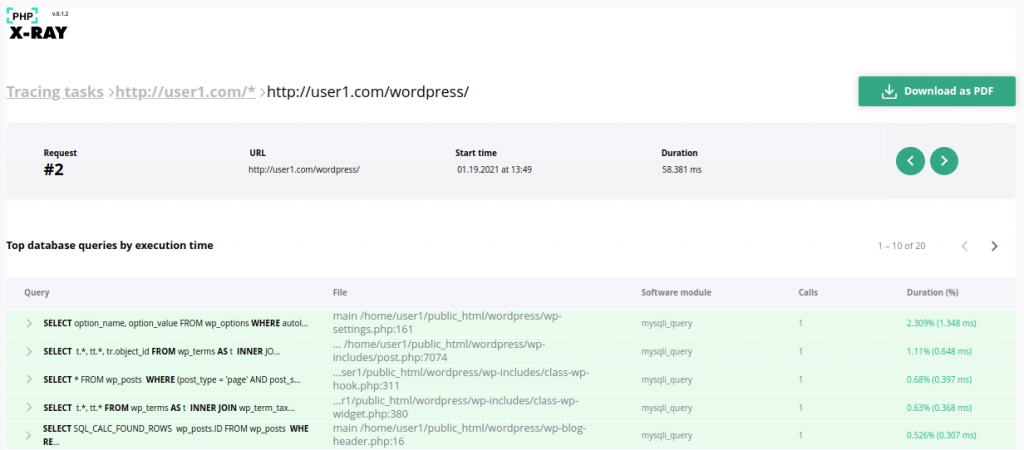Click the 2.309% (1.348 ms) duration value
Image resolution: width=1024 pixels, height=450 pixels.
coord(942,323)
